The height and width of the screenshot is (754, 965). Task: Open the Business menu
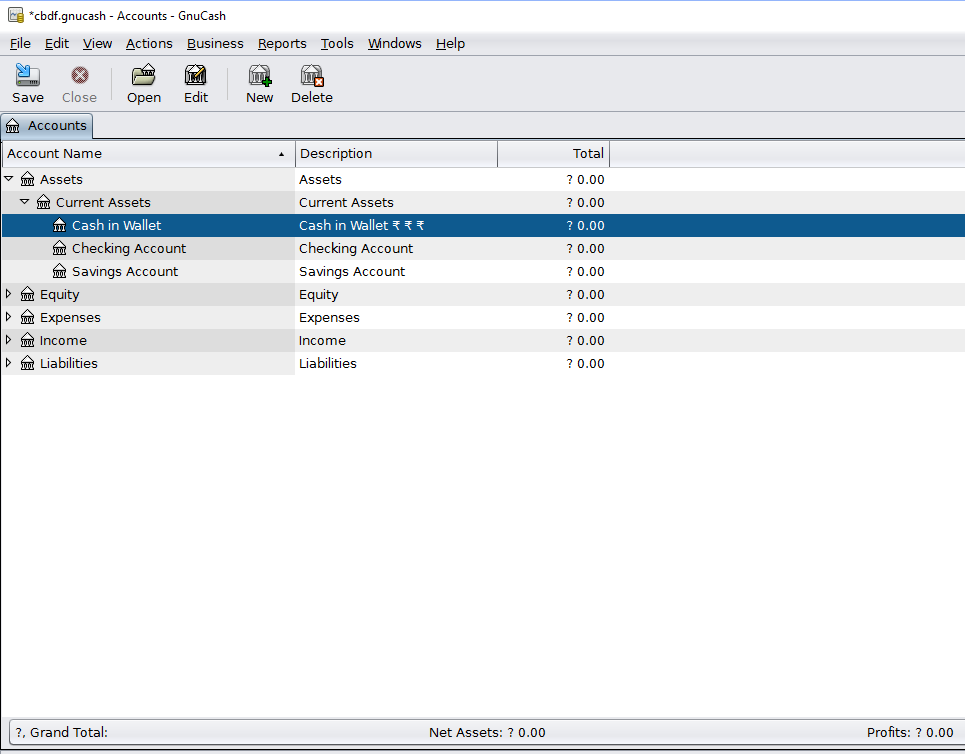point(215,44)
